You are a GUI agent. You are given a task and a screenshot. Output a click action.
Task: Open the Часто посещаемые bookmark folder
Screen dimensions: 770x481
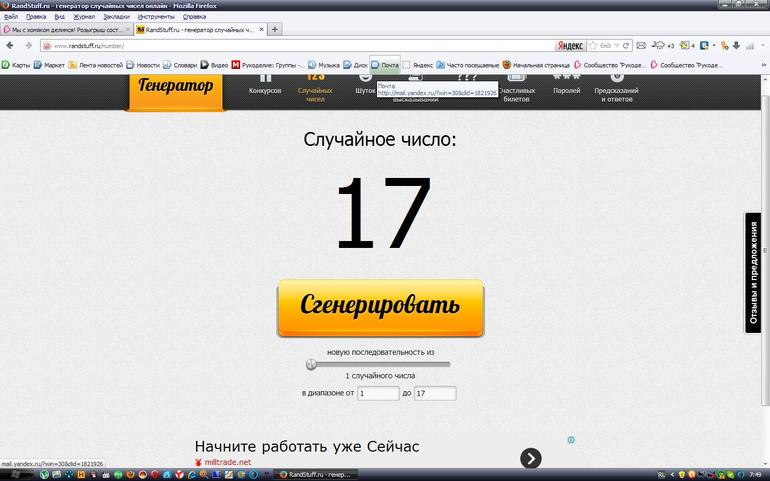(x=468, y=65)
